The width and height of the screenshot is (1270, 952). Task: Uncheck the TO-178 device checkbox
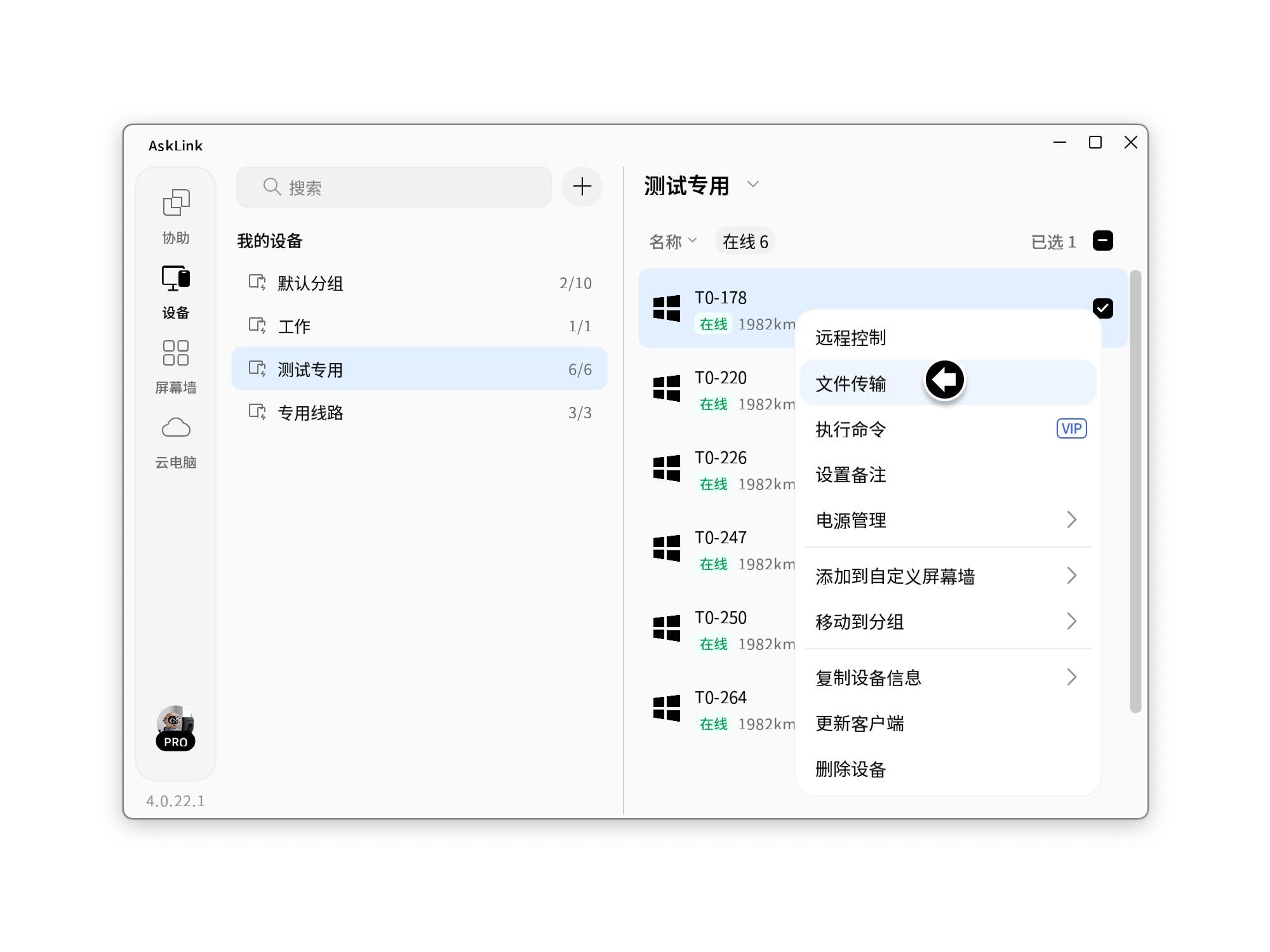[1104, 308]
